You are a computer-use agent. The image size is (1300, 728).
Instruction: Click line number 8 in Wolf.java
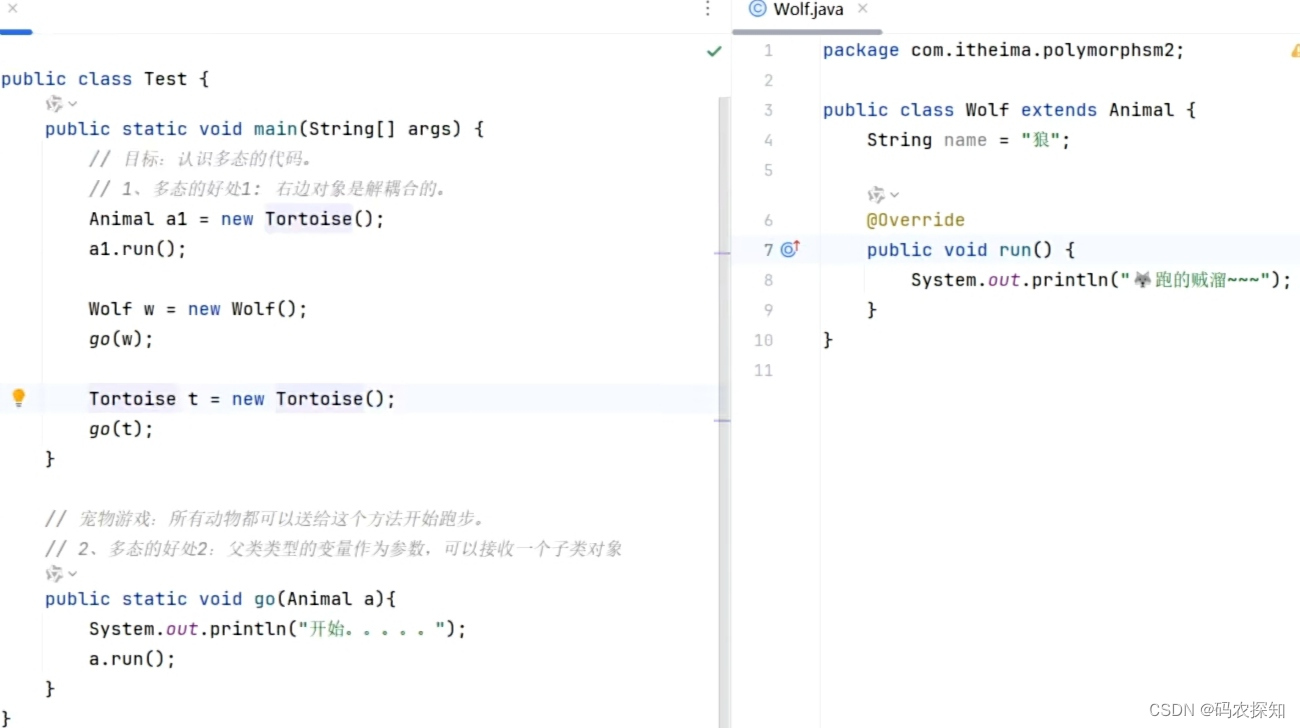pyautogui.click(x=768, y=280)
